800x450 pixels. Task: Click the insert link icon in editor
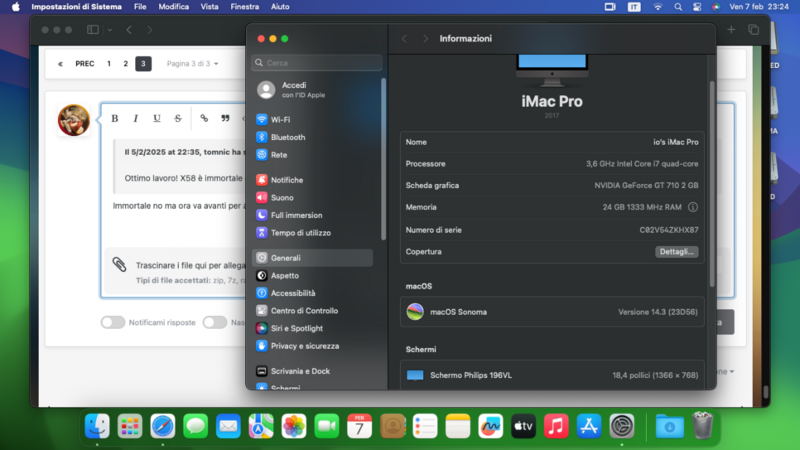click(x=204, y=118)
